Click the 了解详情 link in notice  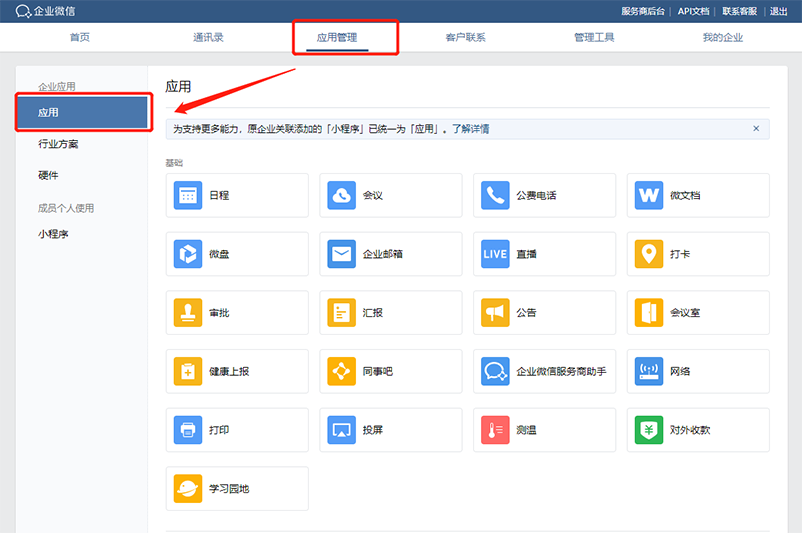pos(471,129)
